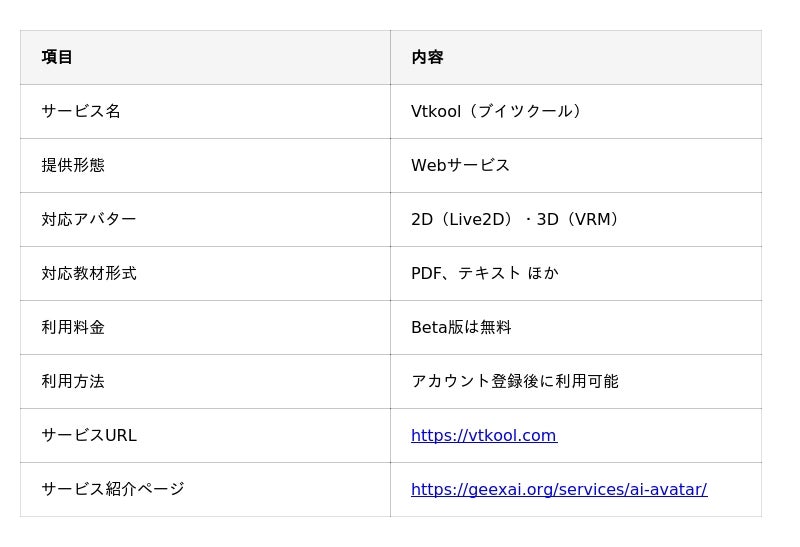The image size is (800, 547).
Task: Select the 対応アバター row label
Action: click(89, 219)
